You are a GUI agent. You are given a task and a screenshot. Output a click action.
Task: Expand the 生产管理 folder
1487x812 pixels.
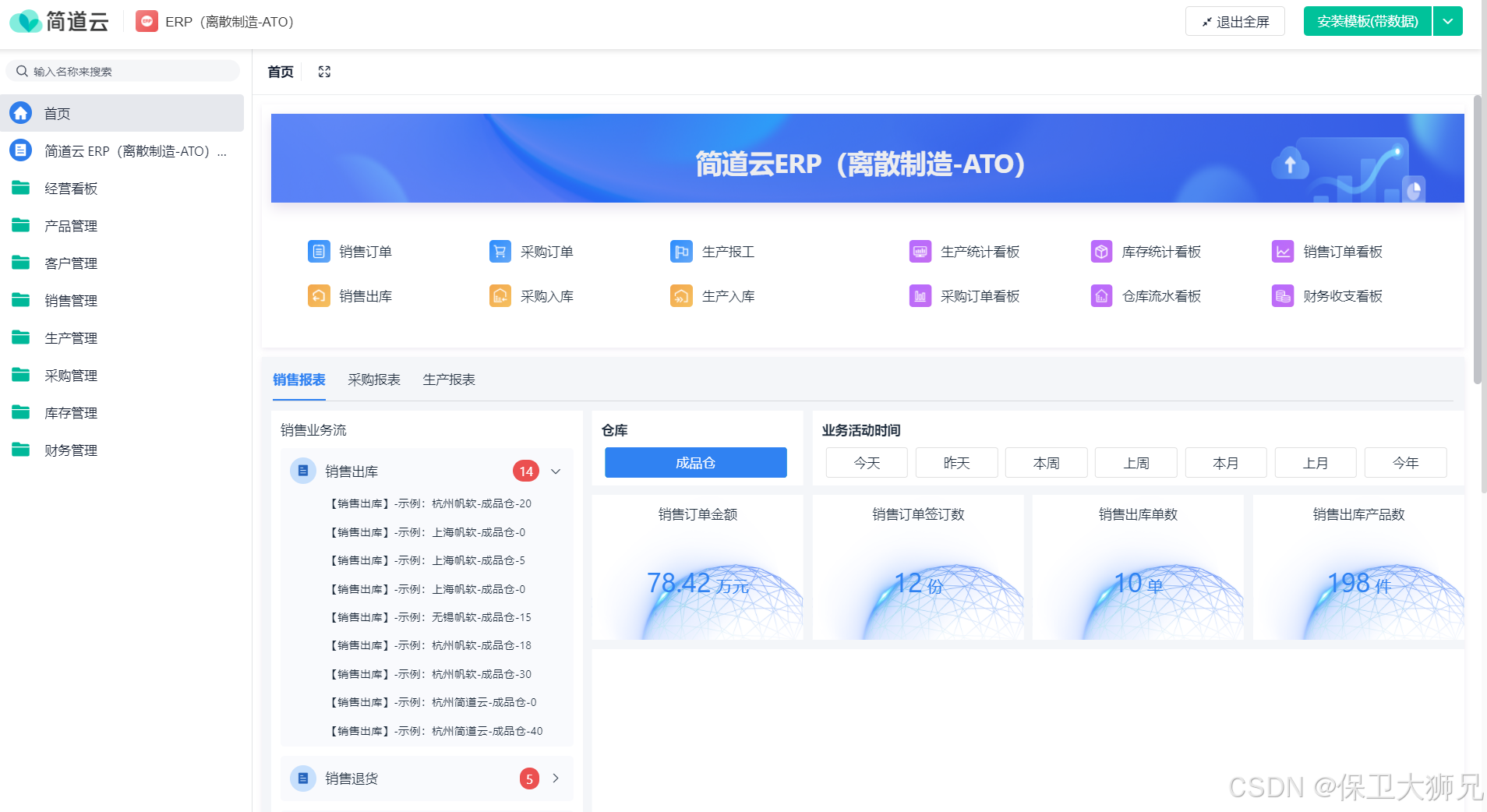(x=122, y=338)
